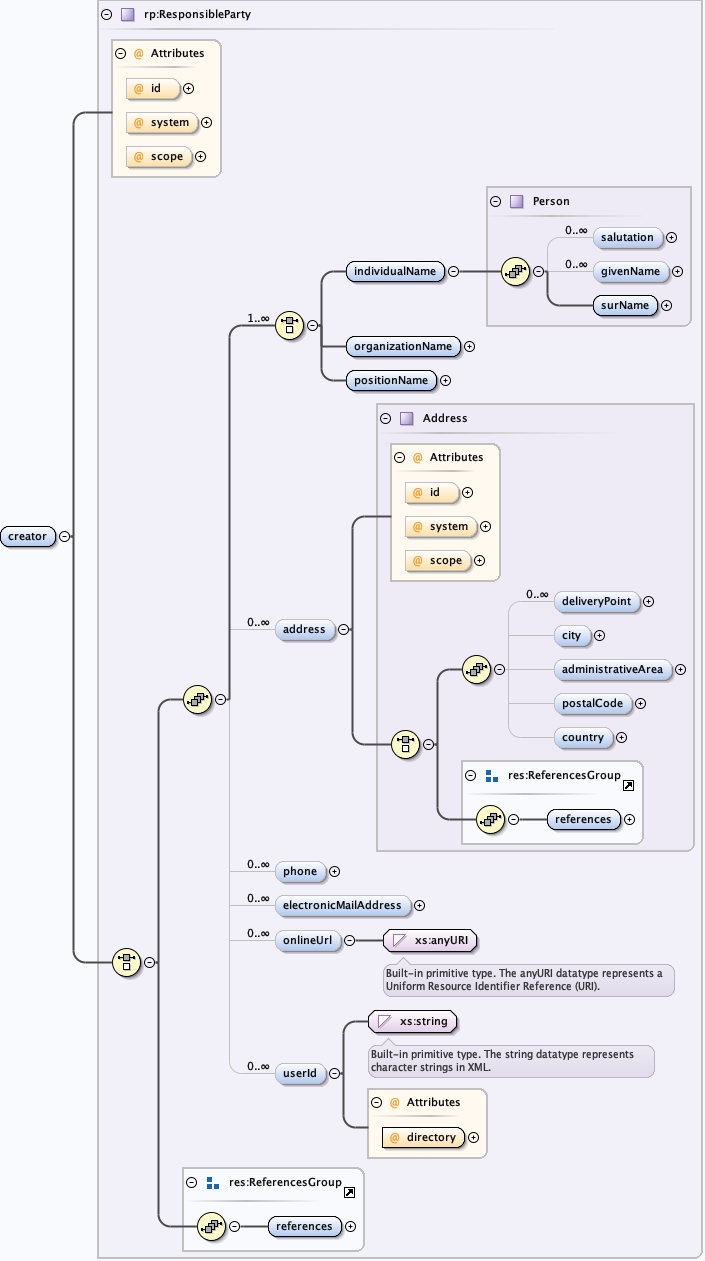This screenshot has height=1261, width=705.
Task: Select the individualName element
Action: (394, 271)
